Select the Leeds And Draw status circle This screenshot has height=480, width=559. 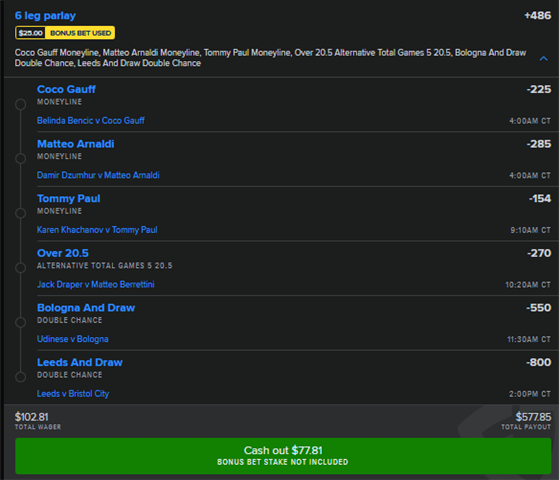[21, 377]
